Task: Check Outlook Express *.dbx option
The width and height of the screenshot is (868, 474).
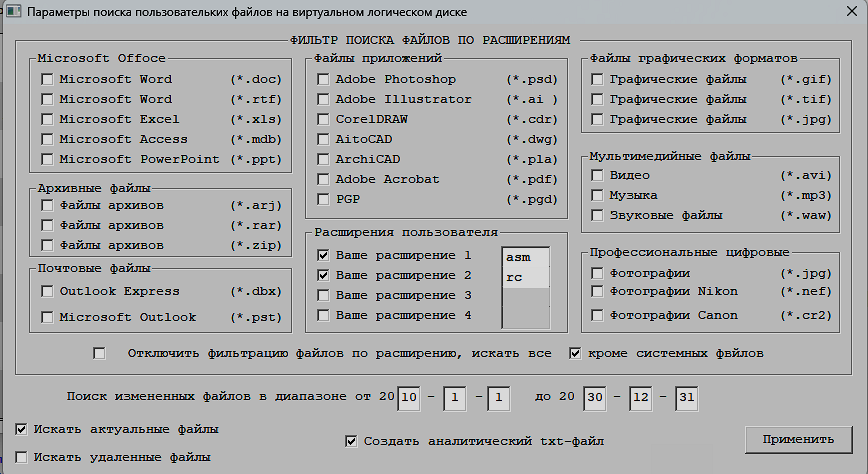Action: 48,291
